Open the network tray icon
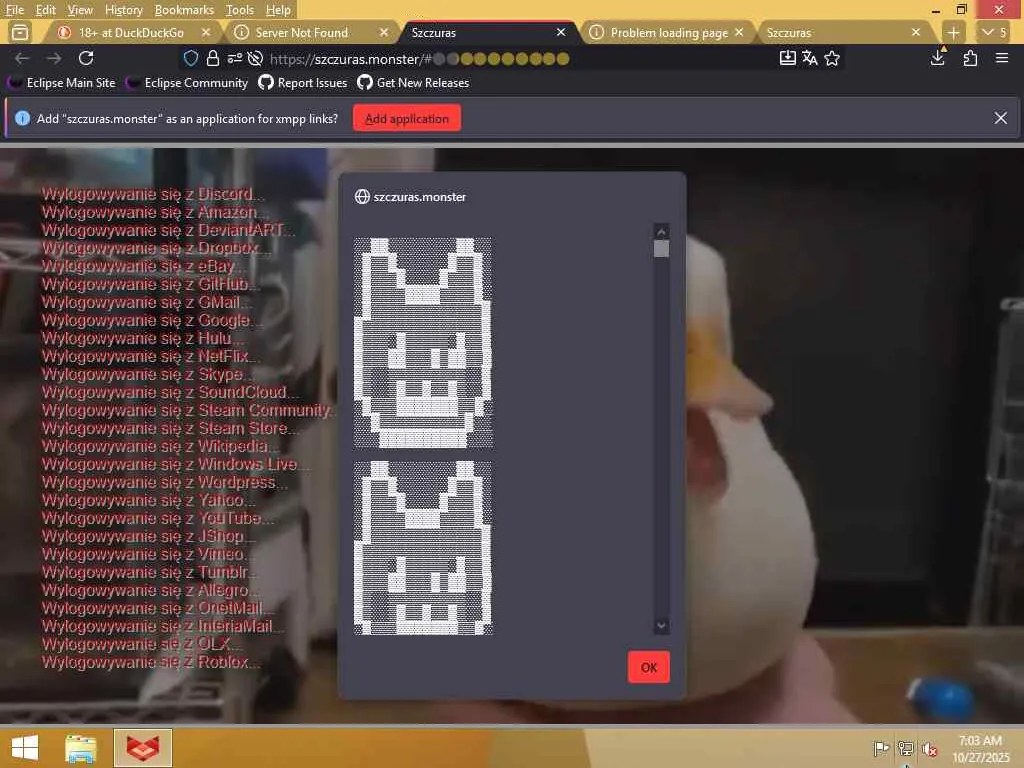This screenshot has height=768, width=1024. pyautogui.click(x=905, y=748)
